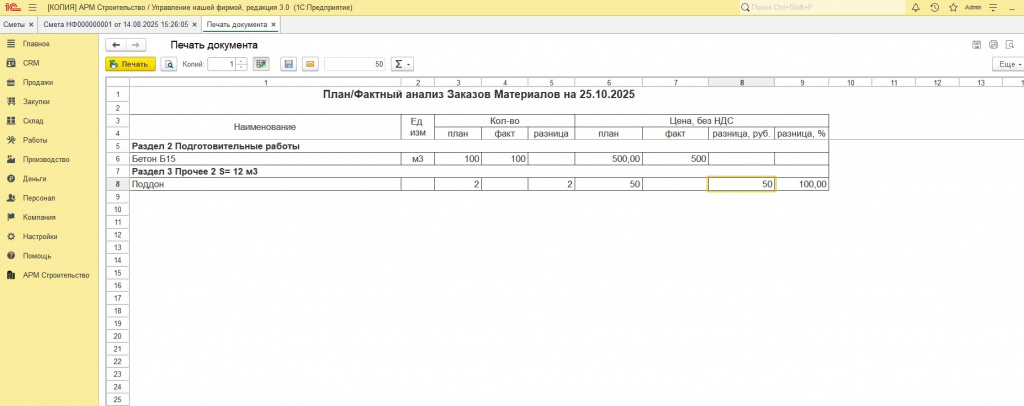Go forward with the right arrow
This screenshot has height=406, width=1024.
click(x=136, y=45)
